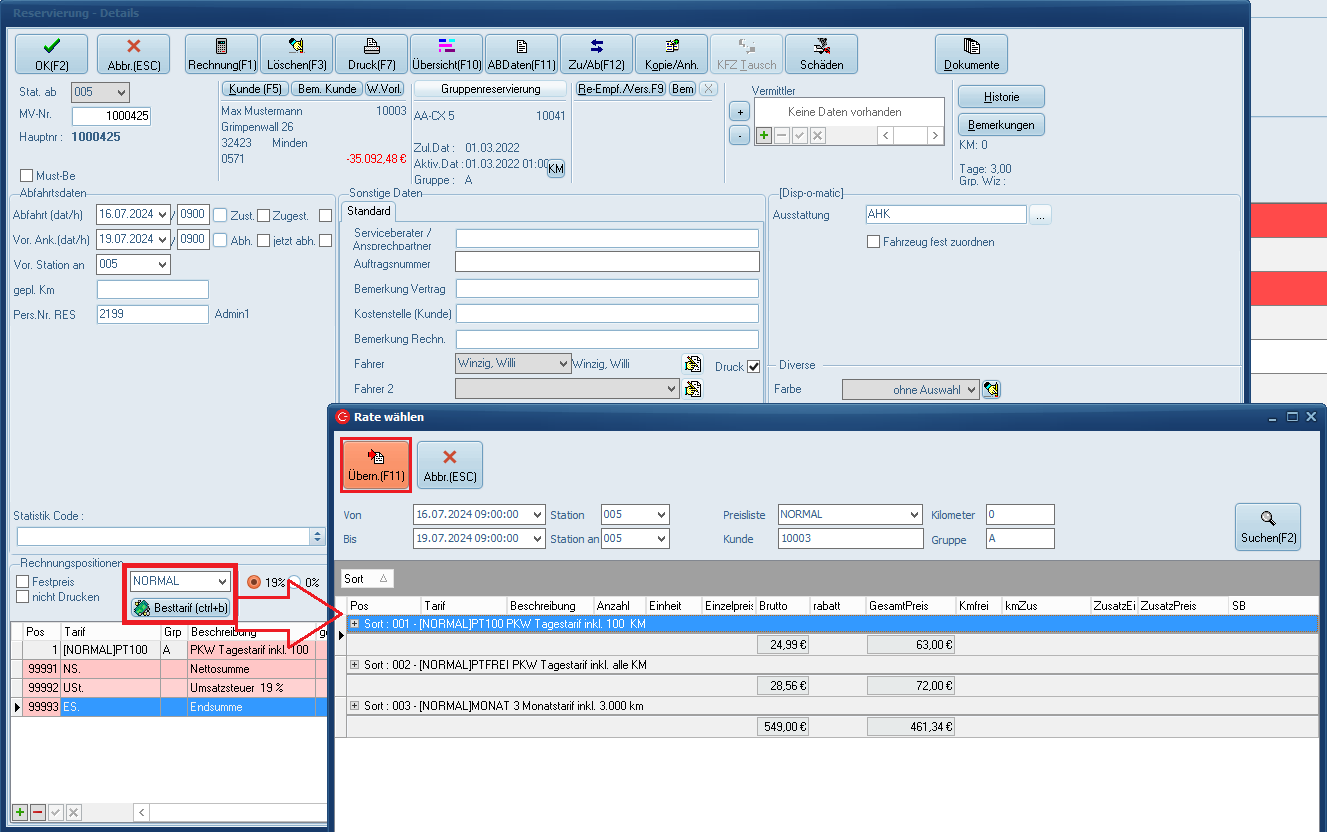Open the Dokumente icon button

tap(971, 54)
